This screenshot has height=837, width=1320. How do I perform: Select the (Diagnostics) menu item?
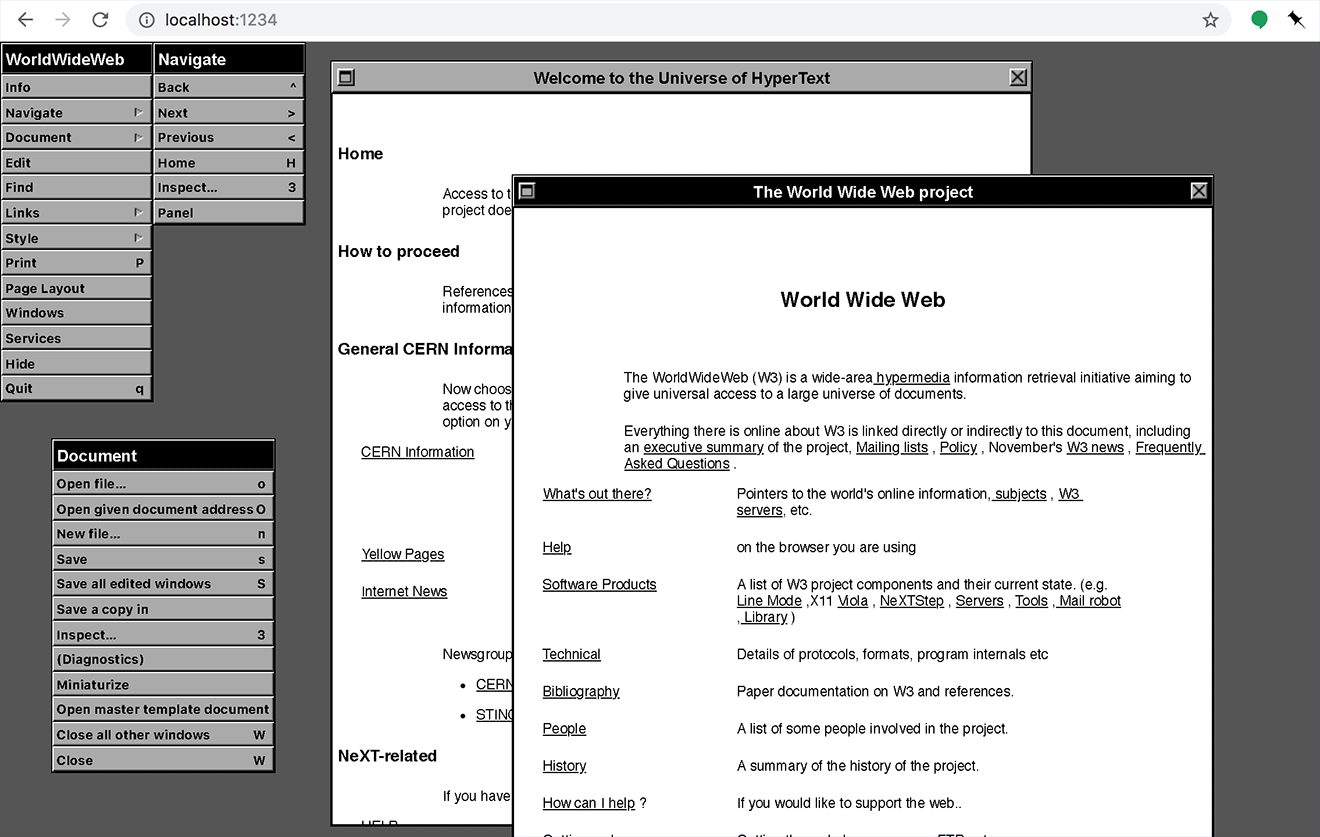click(x=163, y=659)
